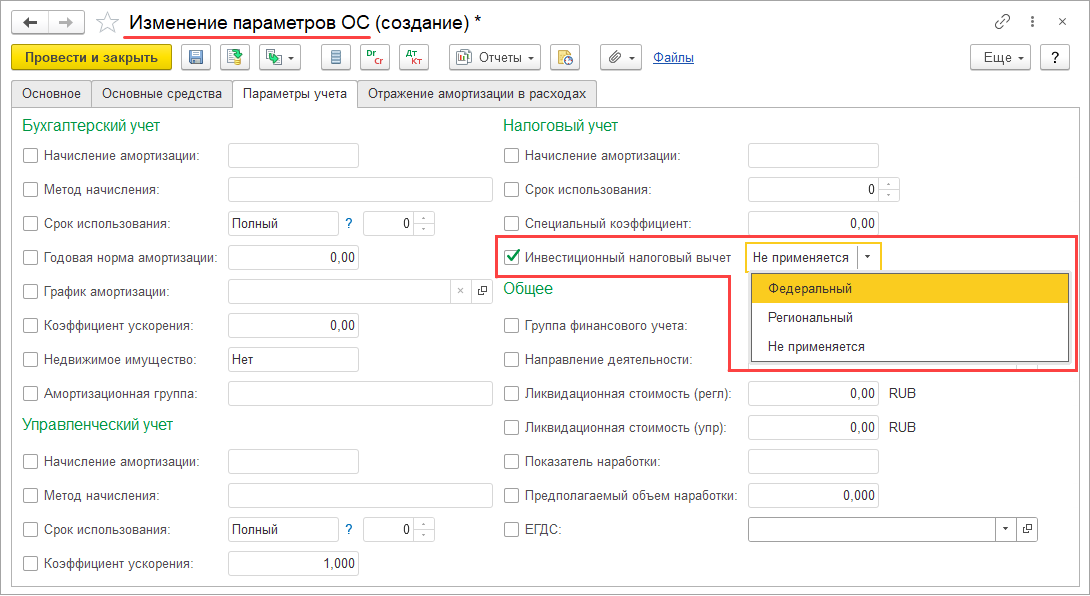The height and width of the screenshot is (596, 1090).
Task: Check the Группа финансового учета checkbox
Action: point(512,325)
